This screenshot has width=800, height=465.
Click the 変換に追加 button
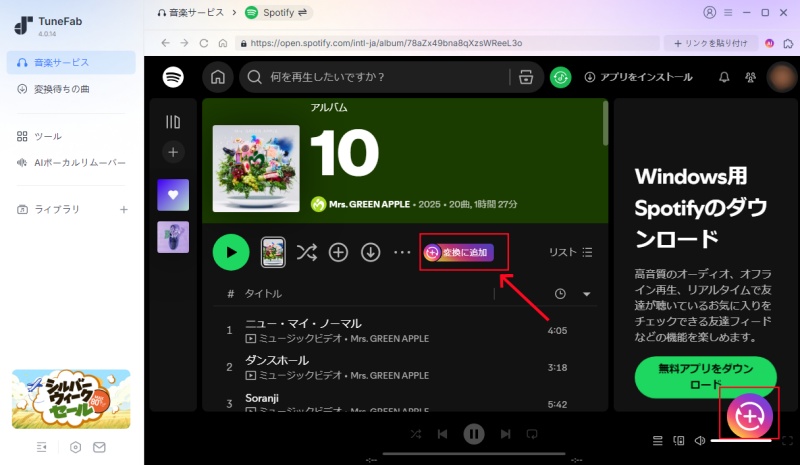tap(458, 252)
